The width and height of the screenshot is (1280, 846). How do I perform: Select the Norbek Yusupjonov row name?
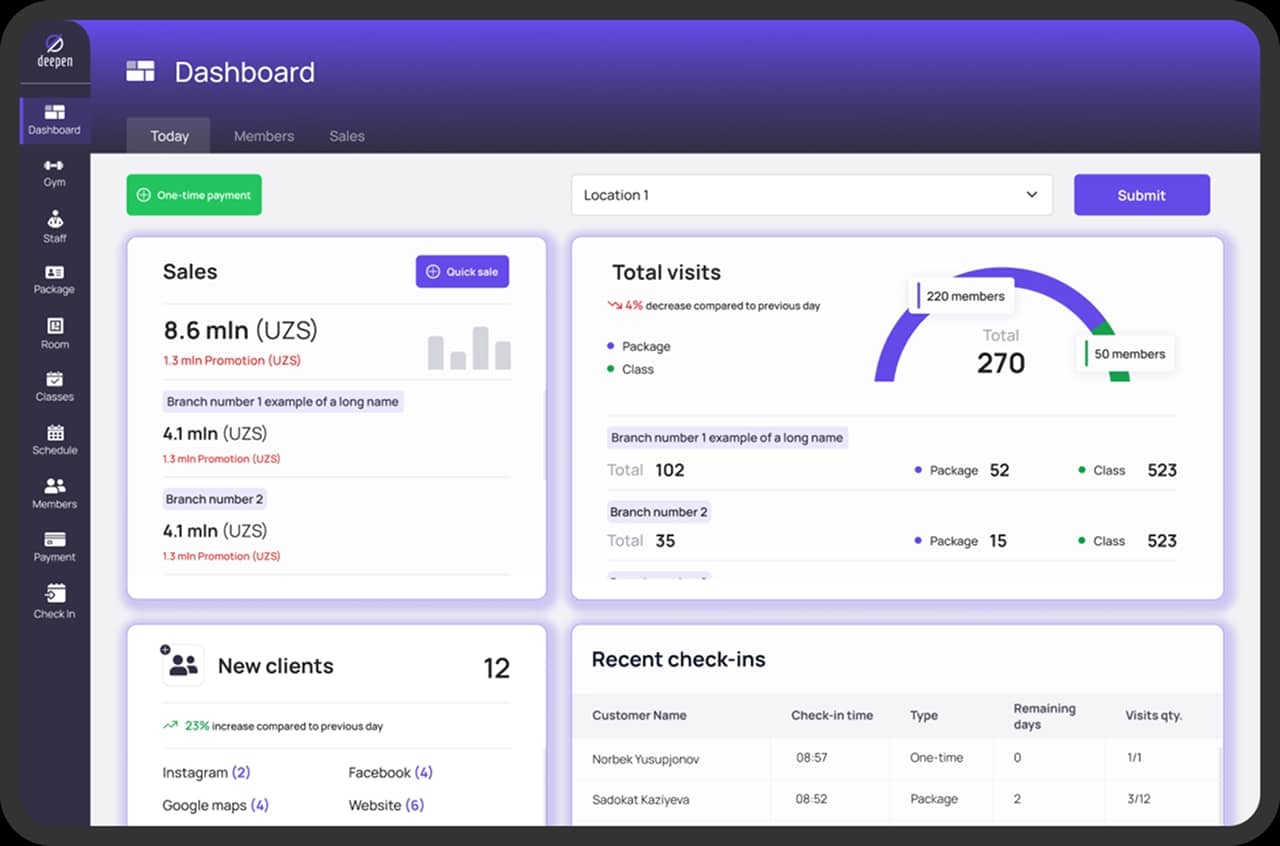(645, 759)
